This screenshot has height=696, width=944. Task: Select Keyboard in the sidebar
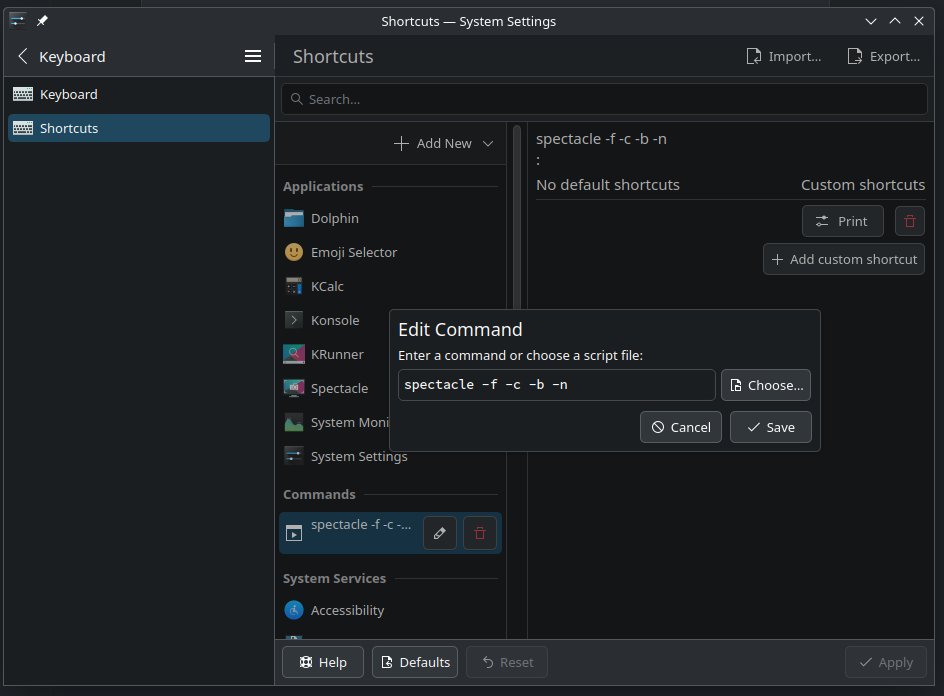tap(139, 95)
